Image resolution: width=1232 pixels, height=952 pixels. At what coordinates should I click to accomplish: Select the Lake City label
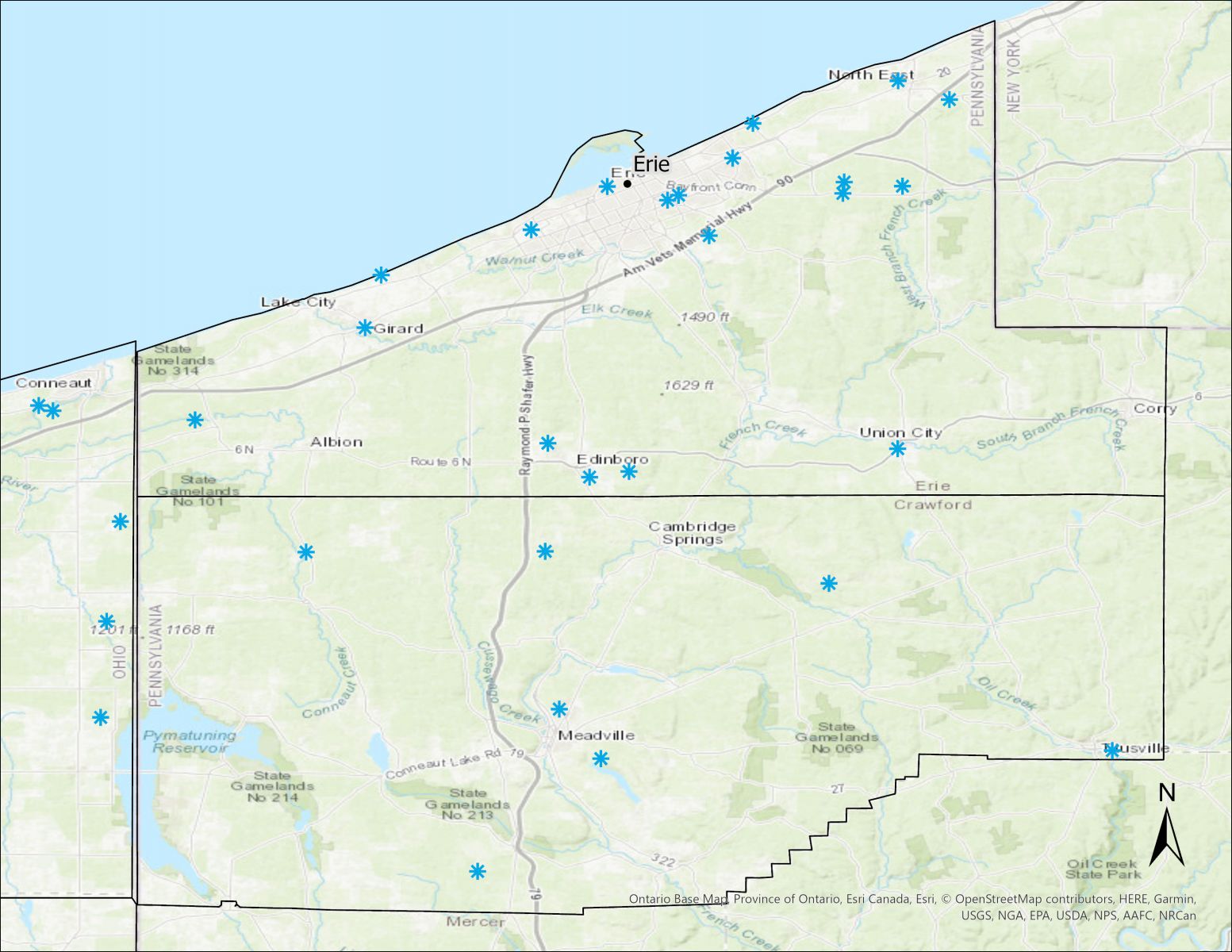(298, 301)
